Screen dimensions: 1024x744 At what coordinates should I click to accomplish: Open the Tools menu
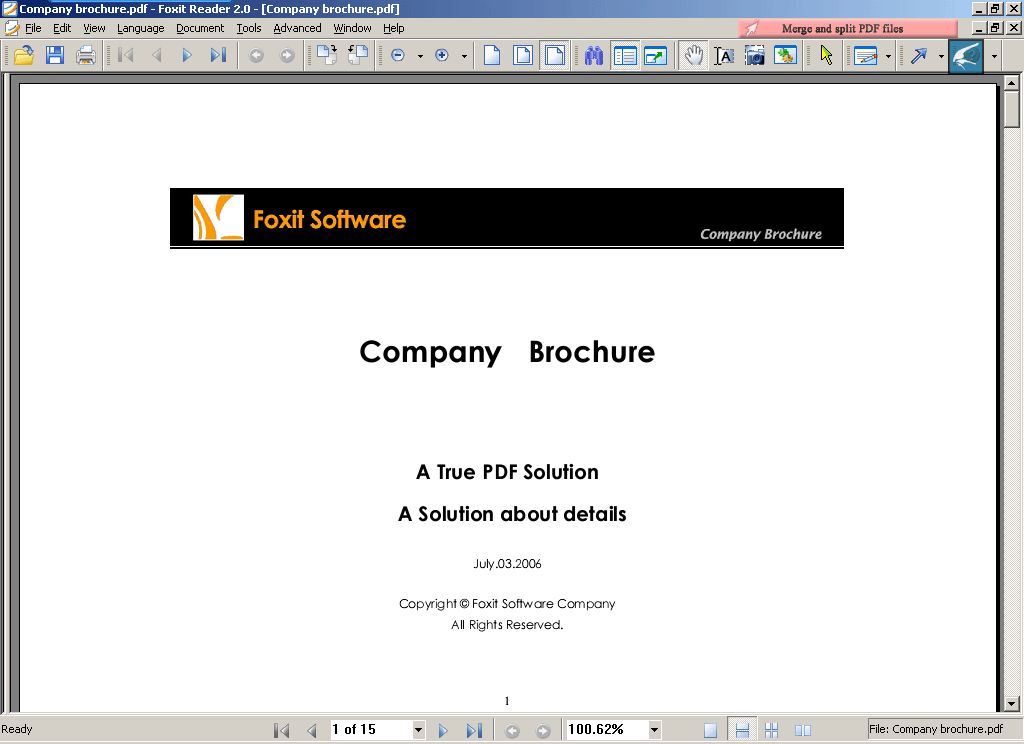[249, 28]
